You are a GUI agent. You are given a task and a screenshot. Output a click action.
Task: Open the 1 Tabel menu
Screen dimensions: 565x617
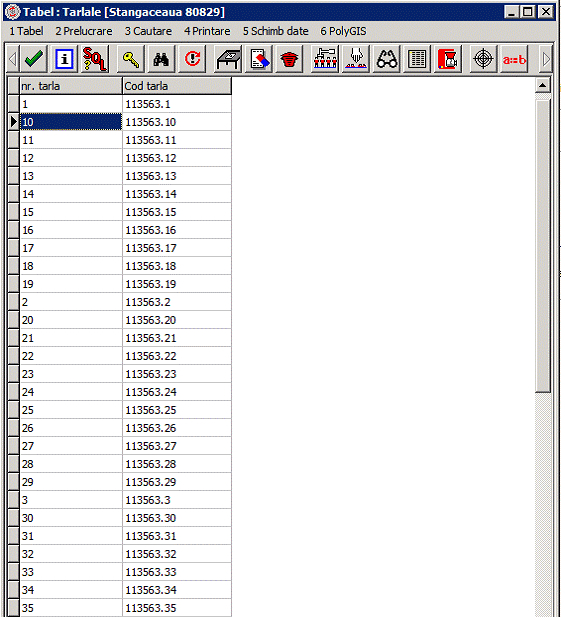[26, 31]
